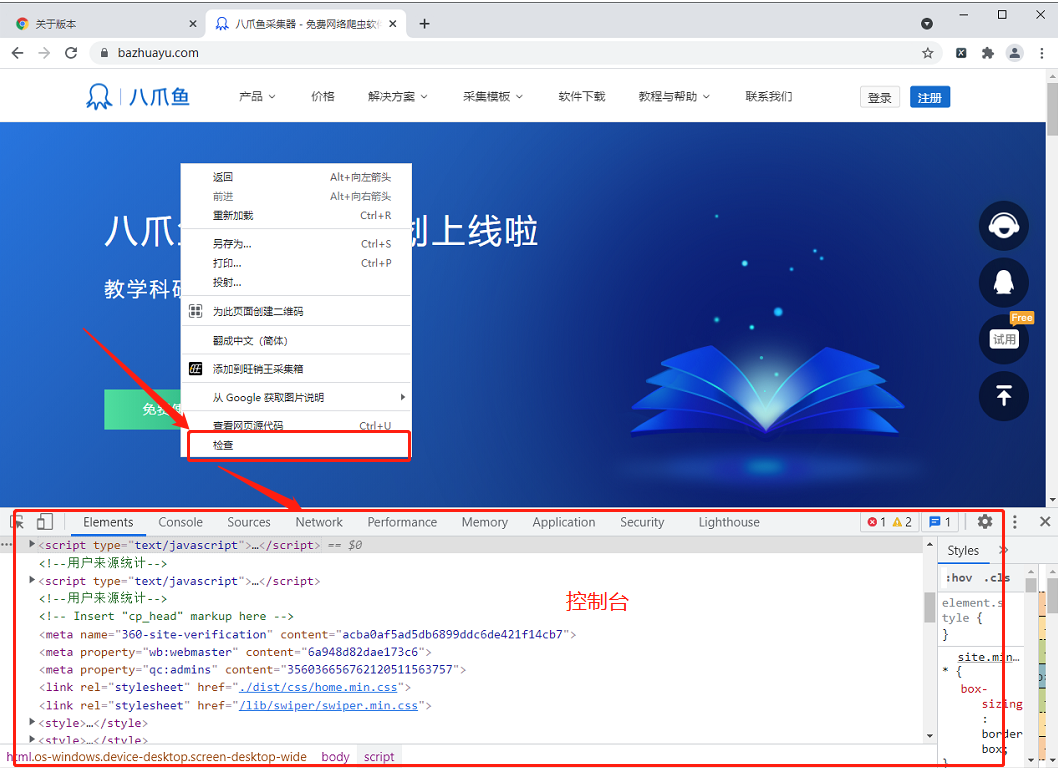Click the 登录 button
Viewport: 1058px width, 768px height.
879,97
